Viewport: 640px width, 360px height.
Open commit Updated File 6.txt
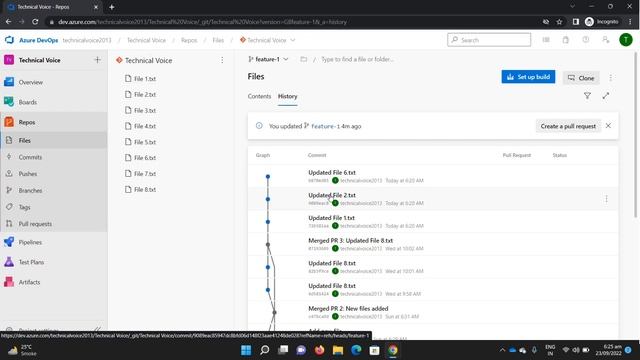tap(332, 173)
